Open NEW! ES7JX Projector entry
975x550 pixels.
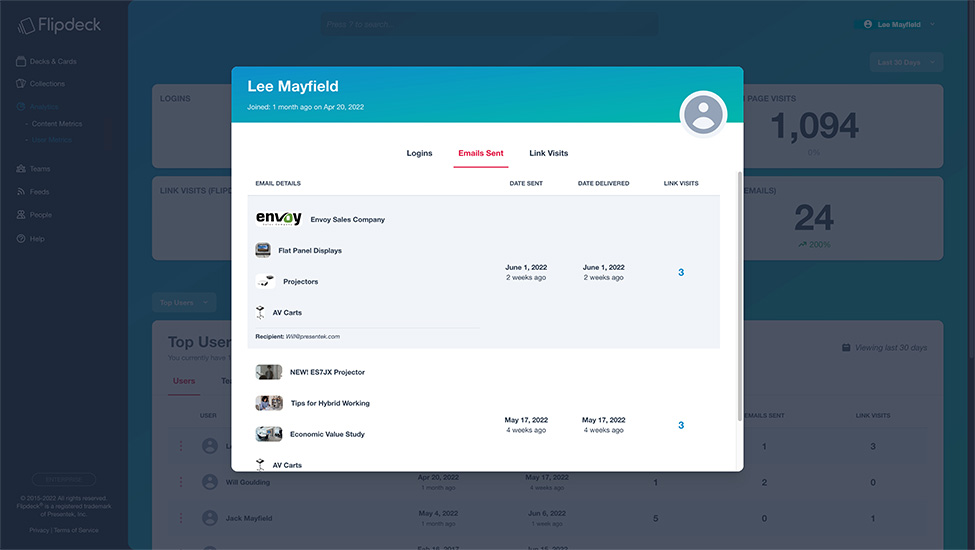(x=327, y=372)
